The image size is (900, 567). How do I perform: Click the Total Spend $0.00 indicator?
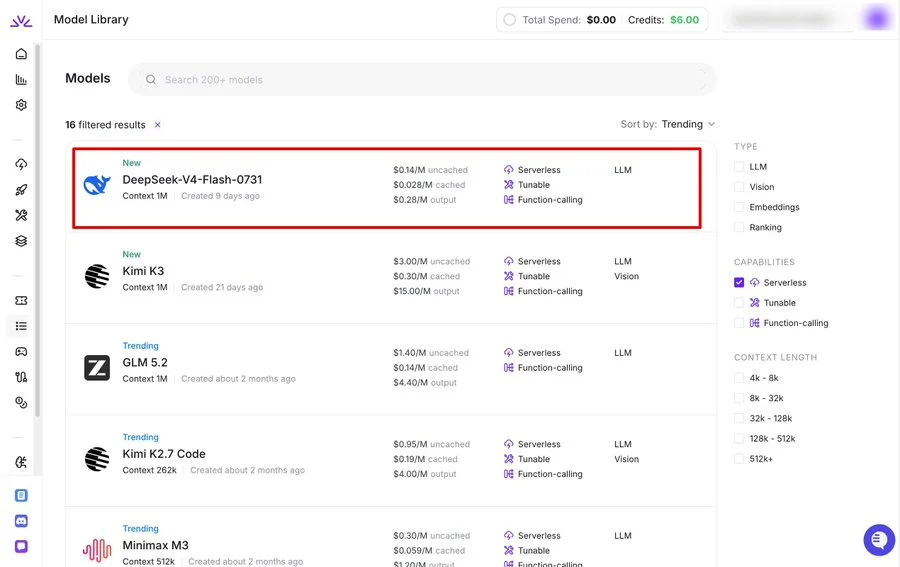569,20
